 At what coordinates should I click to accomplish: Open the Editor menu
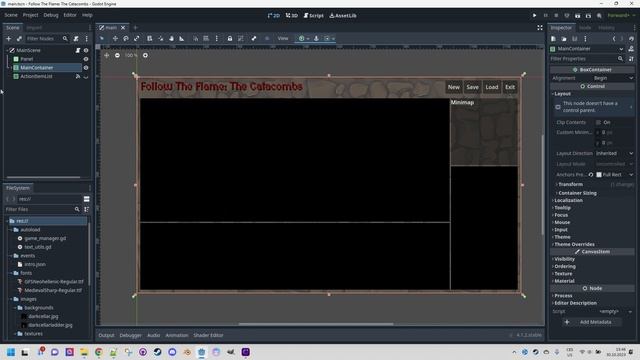pos(70,15)
